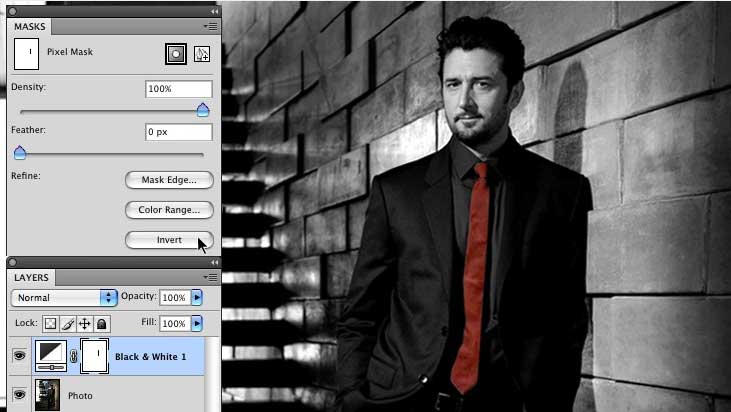Open the Mask Edge dialog
The width and height of the screenshot is (731, 412).
[169, 180]
